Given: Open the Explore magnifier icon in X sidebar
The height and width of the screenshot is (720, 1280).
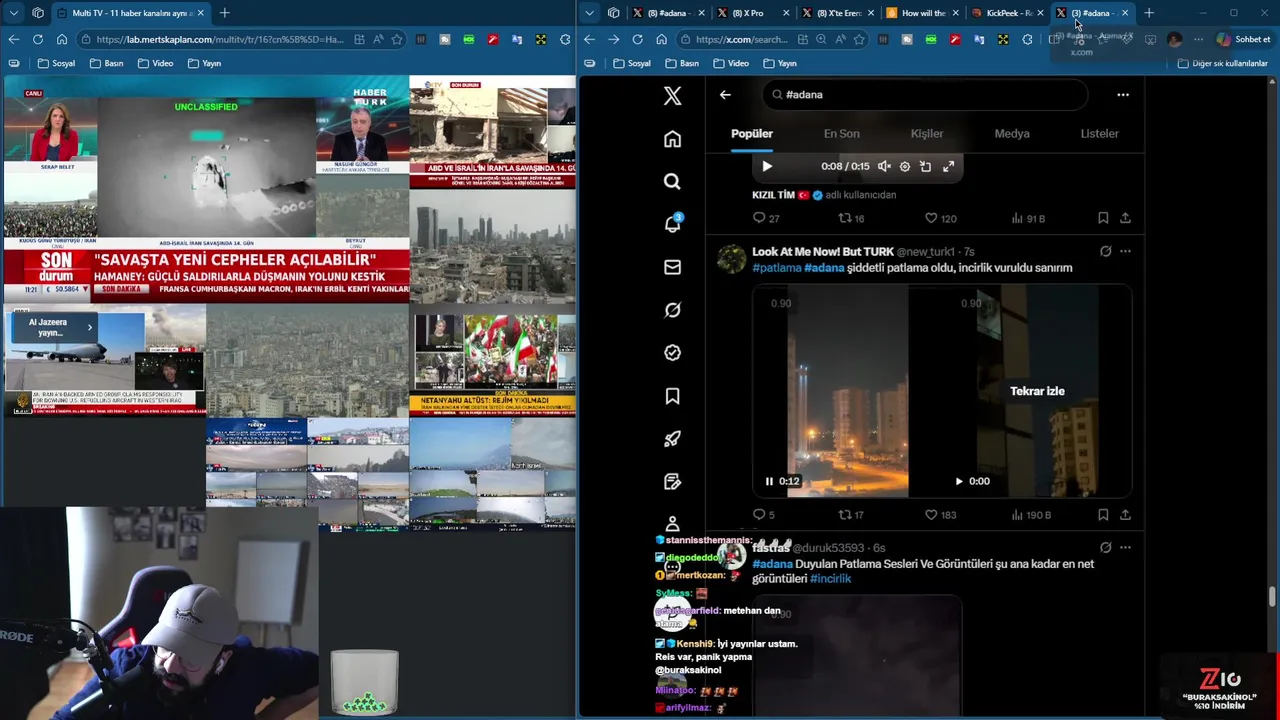Looking at the screenshot, I should [x=672, y=181].
